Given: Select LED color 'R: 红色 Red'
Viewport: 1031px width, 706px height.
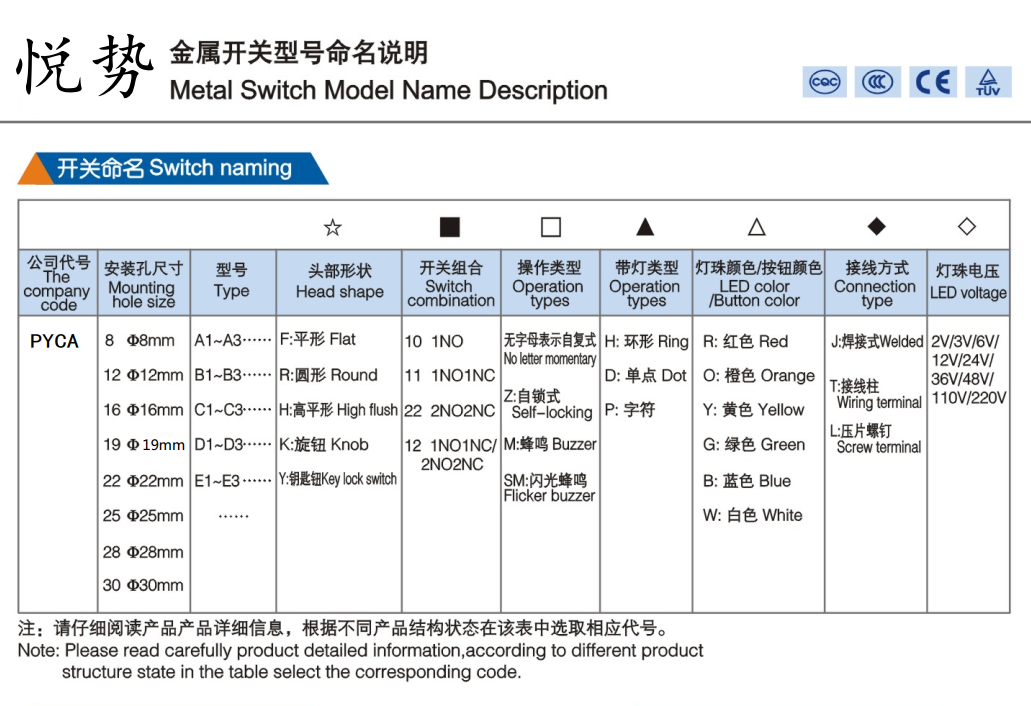Looking at the screenshot, I should coord(746,342).
